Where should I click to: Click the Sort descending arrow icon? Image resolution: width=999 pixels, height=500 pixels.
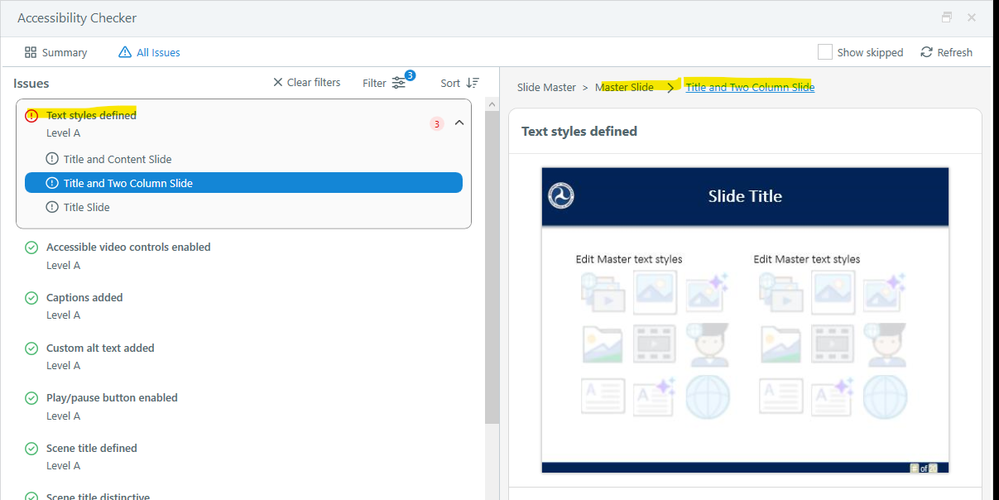point(472,83)
